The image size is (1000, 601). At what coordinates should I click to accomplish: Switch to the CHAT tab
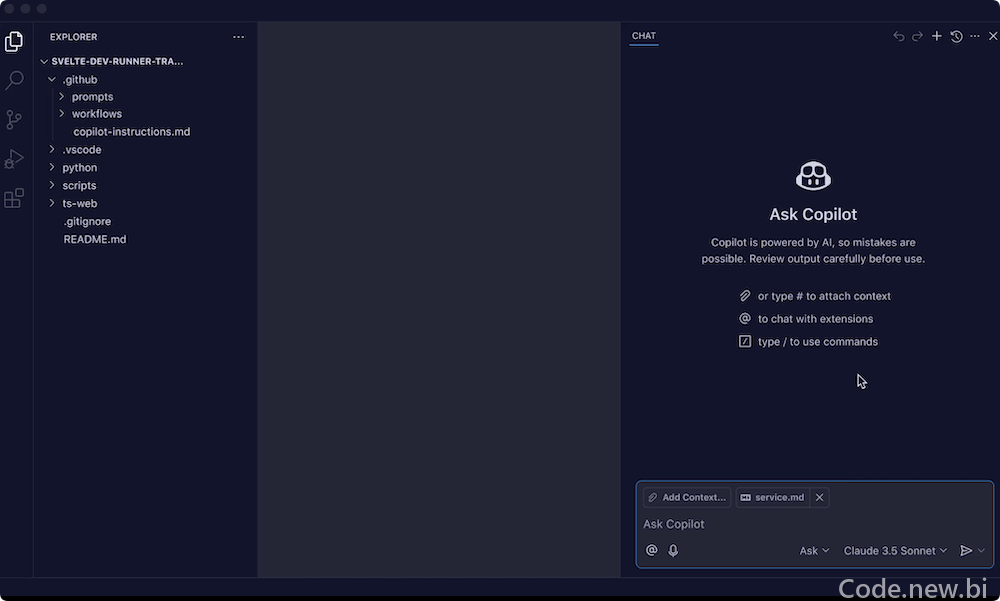(x=643, y=36)
